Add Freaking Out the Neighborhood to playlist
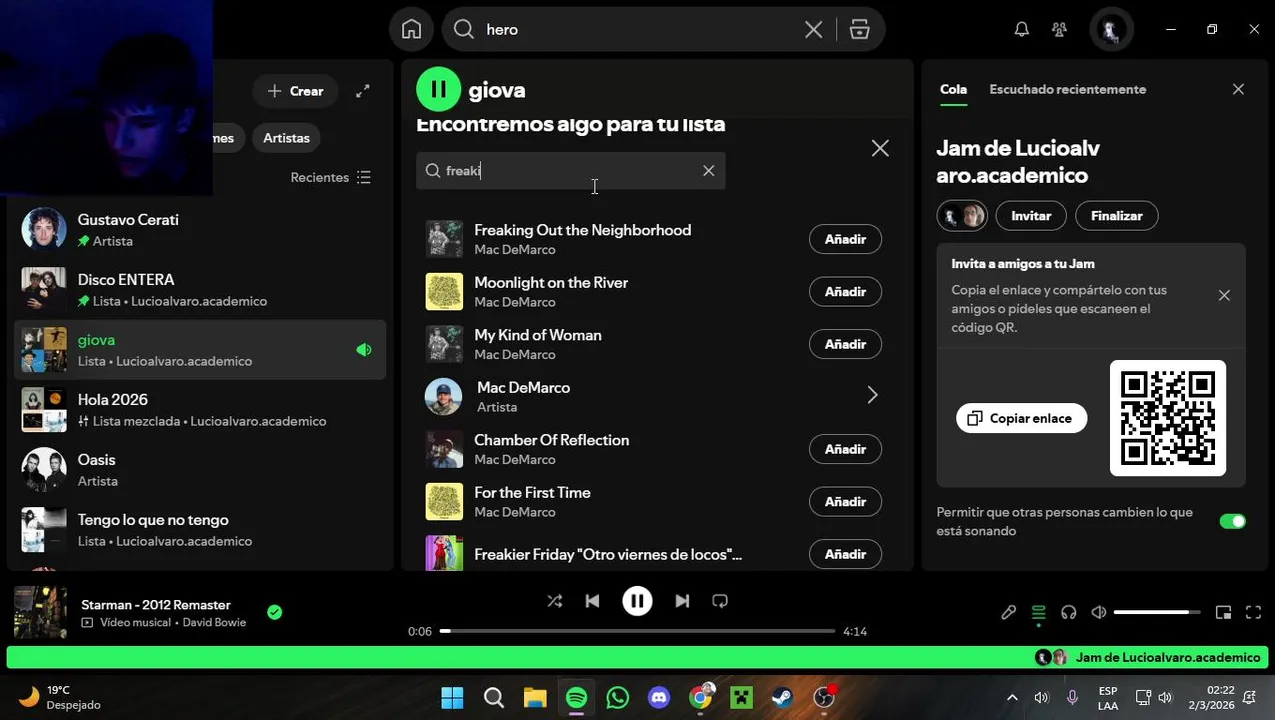Image resolution: width=1275 pixels, height=720 pixels. click(x=845, y=239)
